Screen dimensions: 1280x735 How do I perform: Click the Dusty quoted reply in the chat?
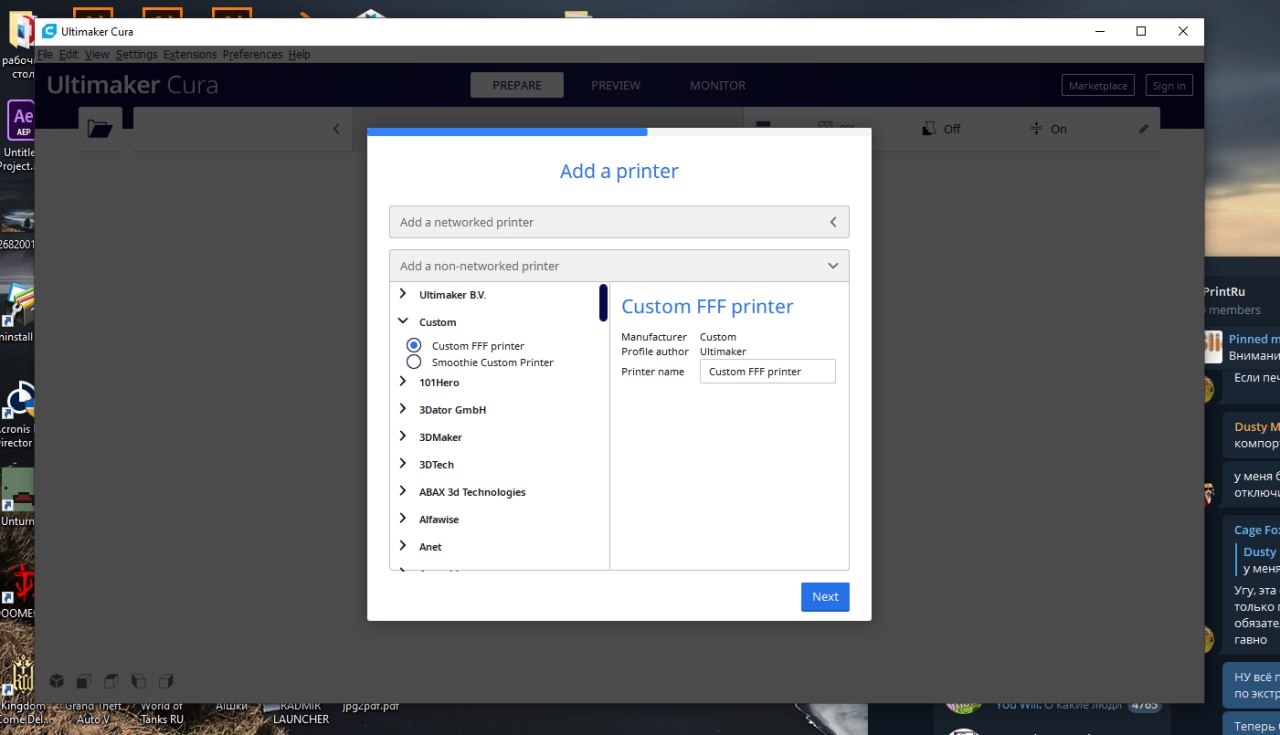pyautogui.click(x=1259, y=560)
